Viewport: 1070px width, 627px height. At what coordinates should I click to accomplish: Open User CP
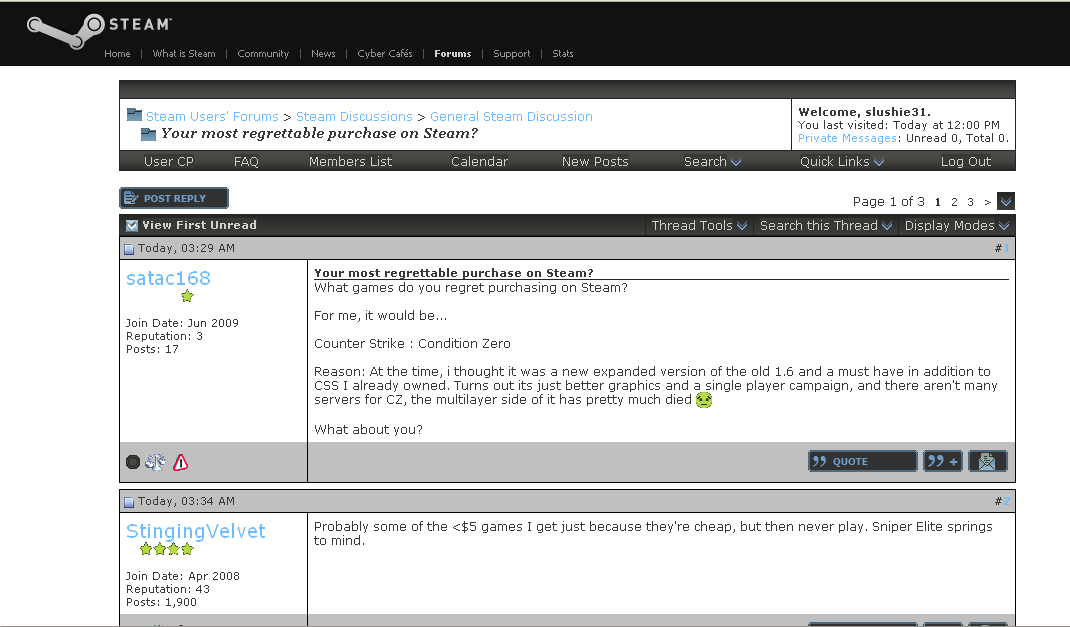169,162
